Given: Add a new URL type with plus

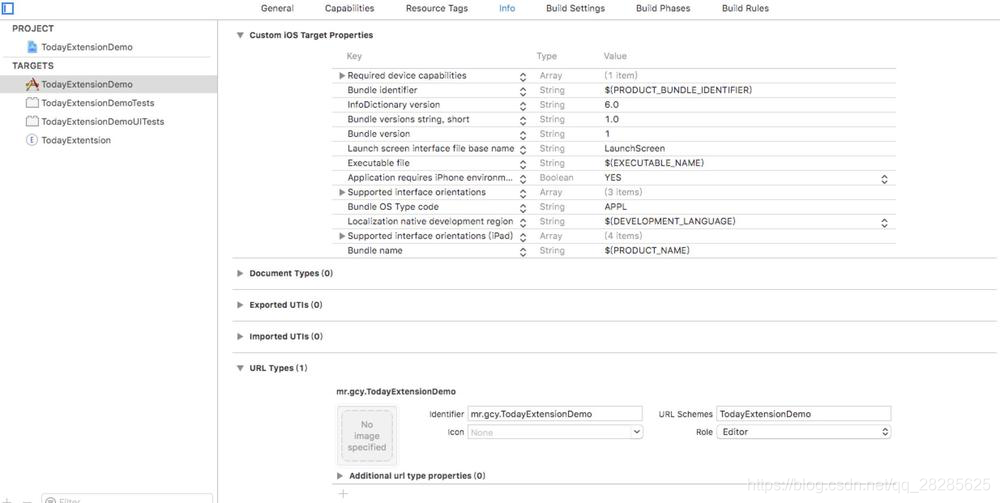Looking at the screenshot, I should [x=343, y=493].
